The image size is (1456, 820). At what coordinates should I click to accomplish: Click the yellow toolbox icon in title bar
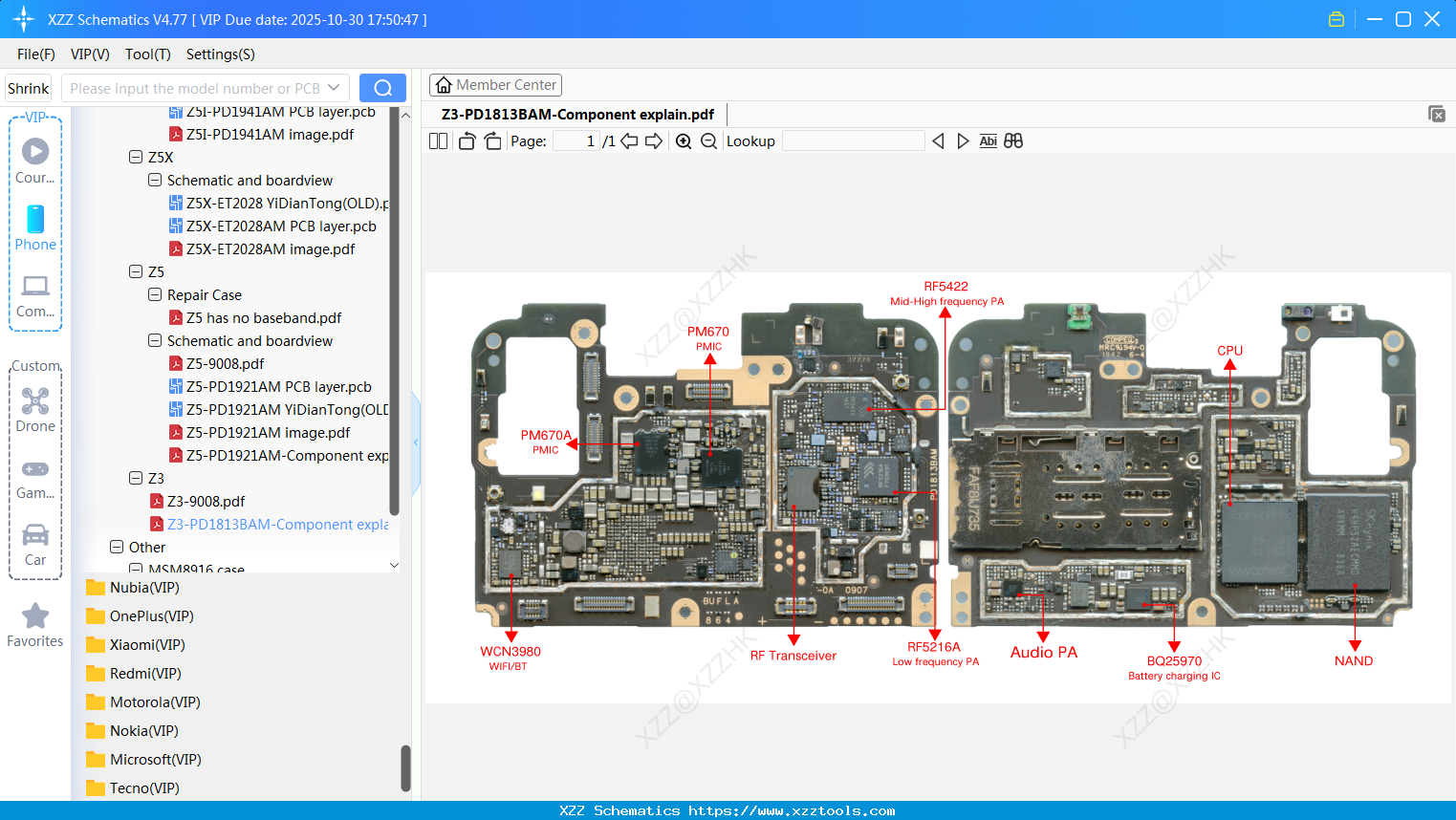(x=1336, y=19)
